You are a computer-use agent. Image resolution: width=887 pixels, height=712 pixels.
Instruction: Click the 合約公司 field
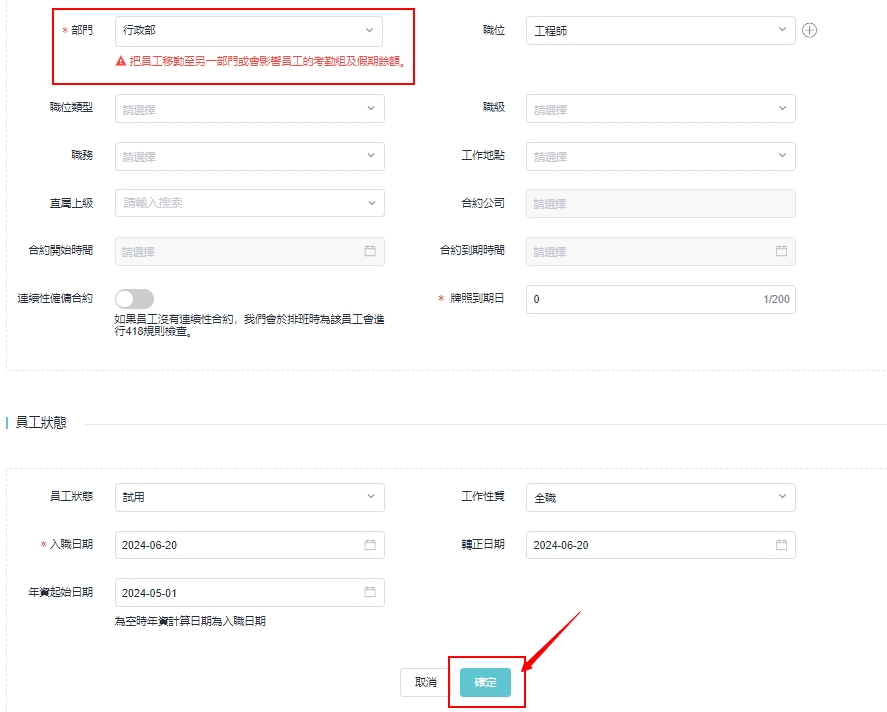tap(660, 203)
